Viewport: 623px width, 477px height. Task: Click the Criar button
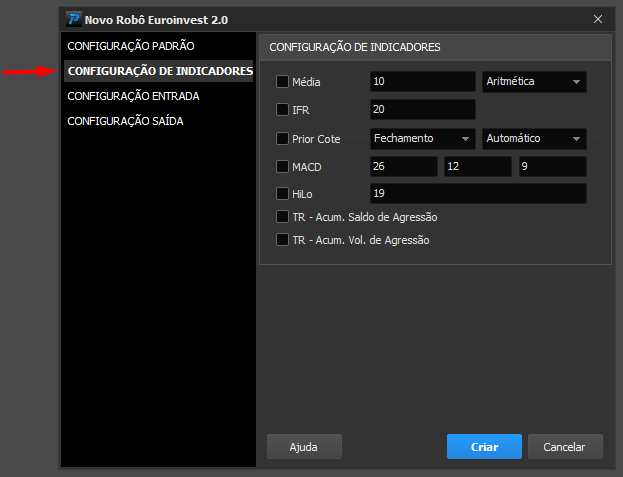click(x=484, y=447)
